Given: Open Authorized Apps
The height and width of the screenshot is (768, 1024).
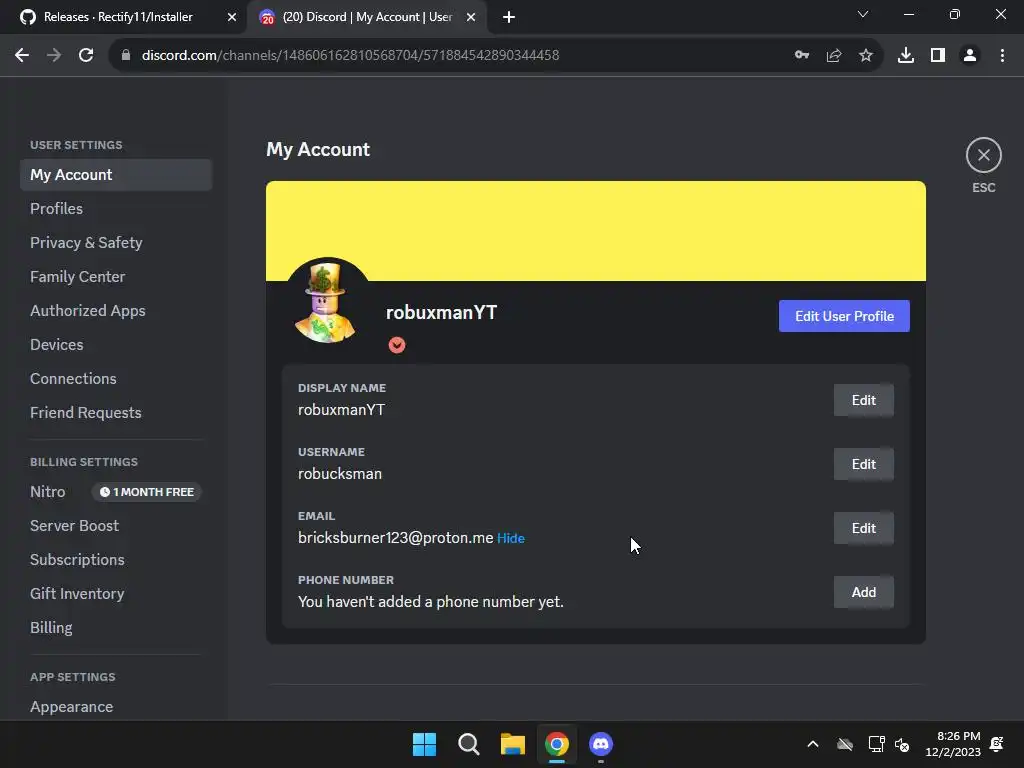Looking at the screenshot, I should tap(116, 311).
